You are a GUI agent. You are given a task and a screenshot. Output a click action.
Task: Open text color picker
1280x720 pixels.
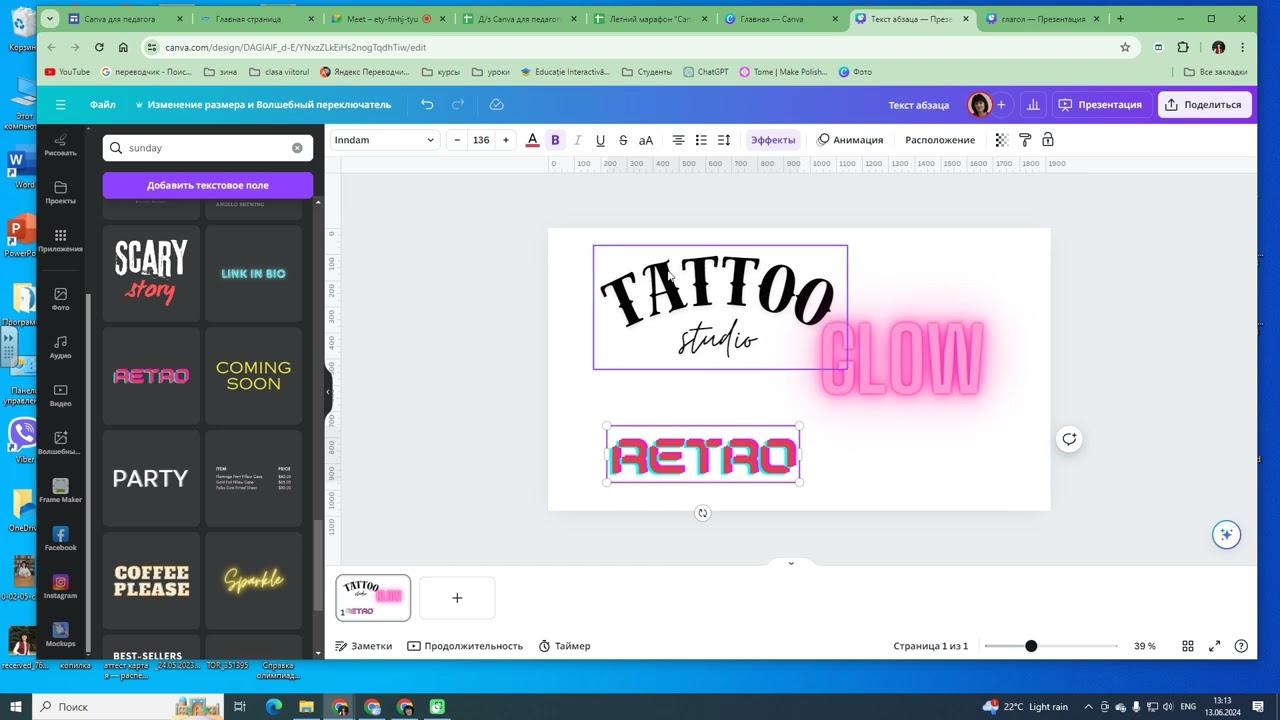[x=533, y=140]
